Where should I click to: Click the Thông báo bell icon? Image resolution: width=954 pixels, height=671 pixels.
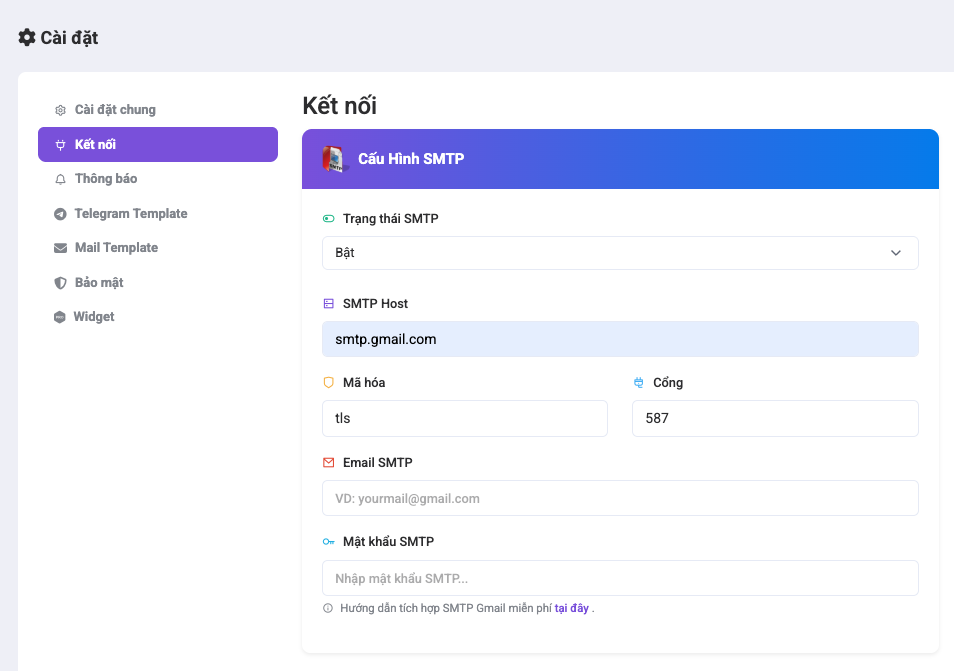pos(60,179)
